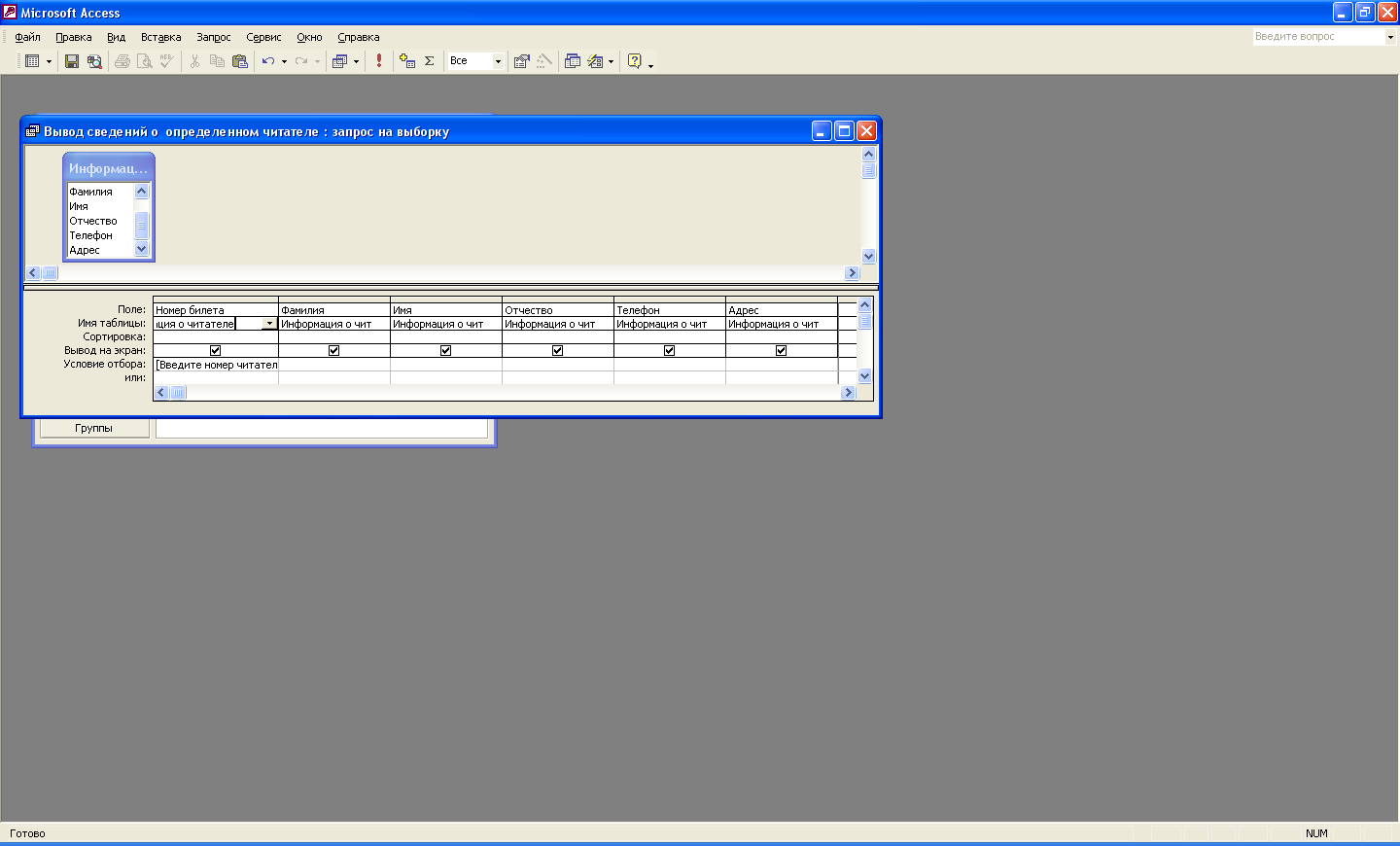Toggle the Totals sigma icon
Viewport: 1400px width, 846px height.
[x=429, y=61]
